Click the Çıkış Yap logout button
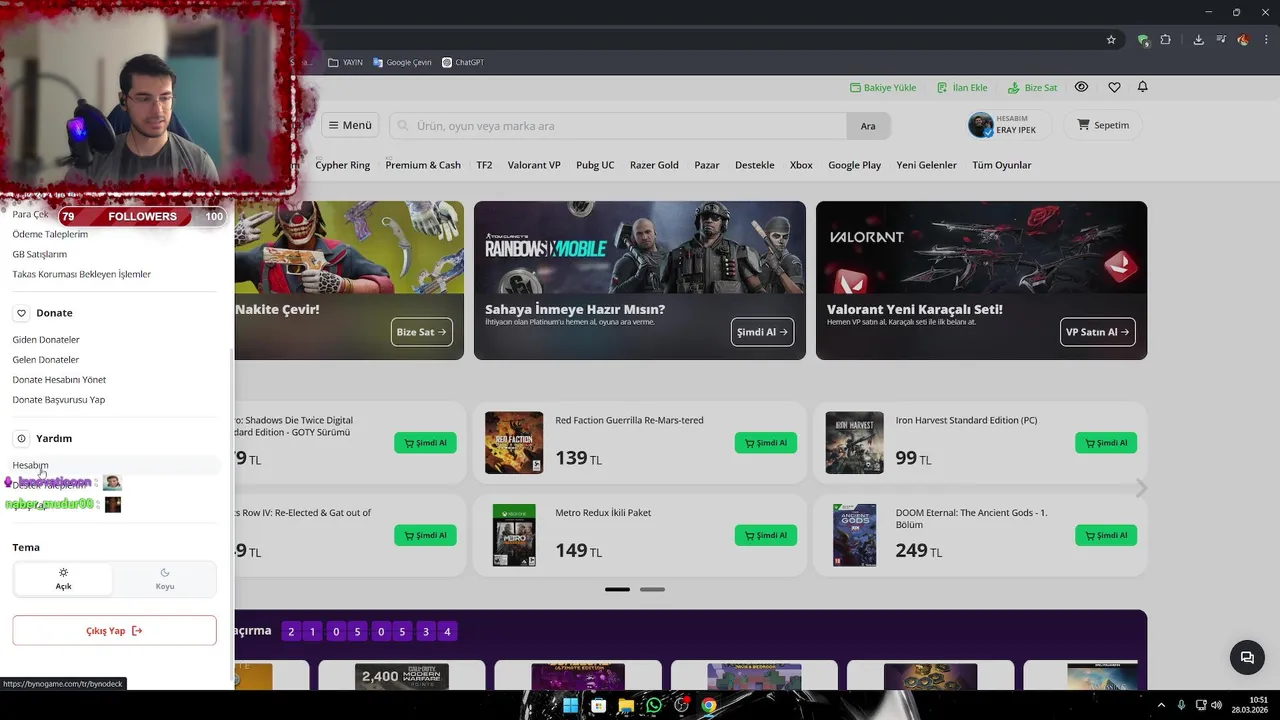The image size is (1280, 720). click(x=114, y=630)
